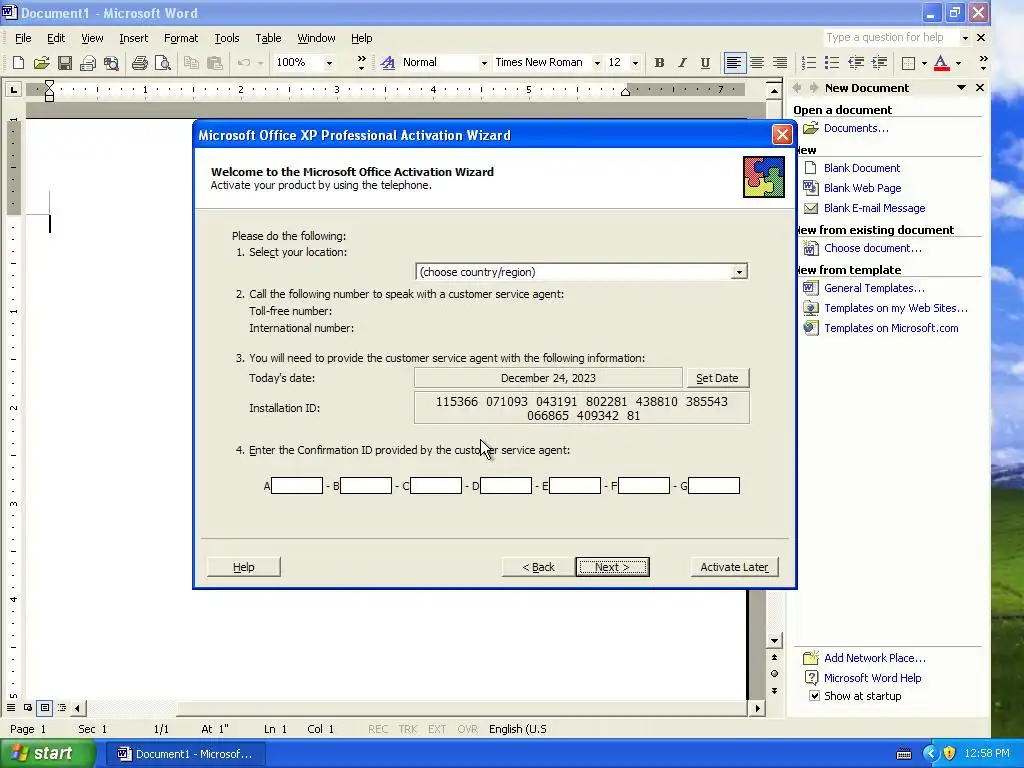Open the Zoom 100% dropdown

click(329, 63)
